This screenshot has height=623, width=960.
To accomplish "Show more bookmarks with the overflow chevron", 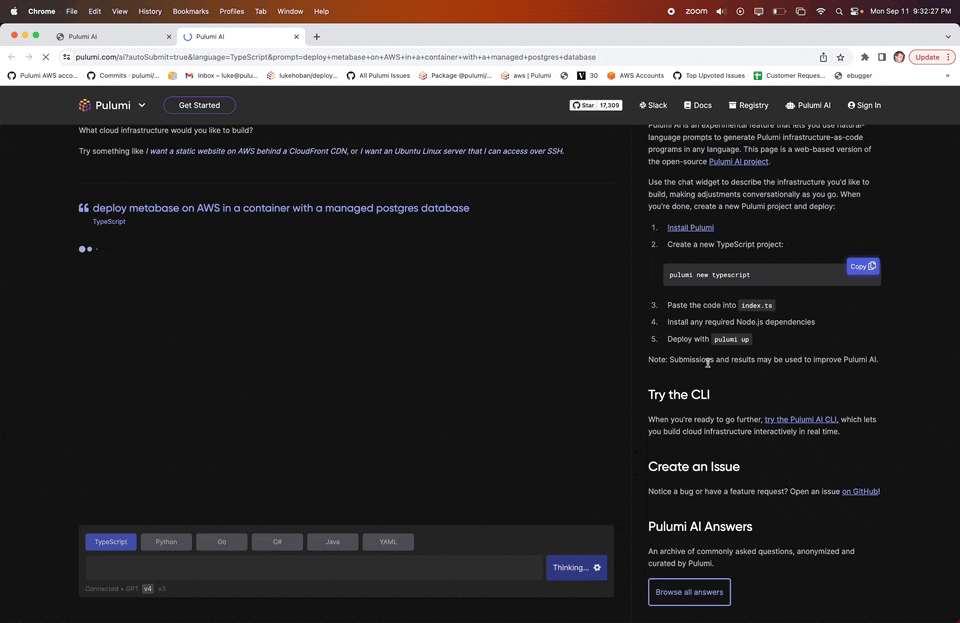I will [x=948, y=76].
